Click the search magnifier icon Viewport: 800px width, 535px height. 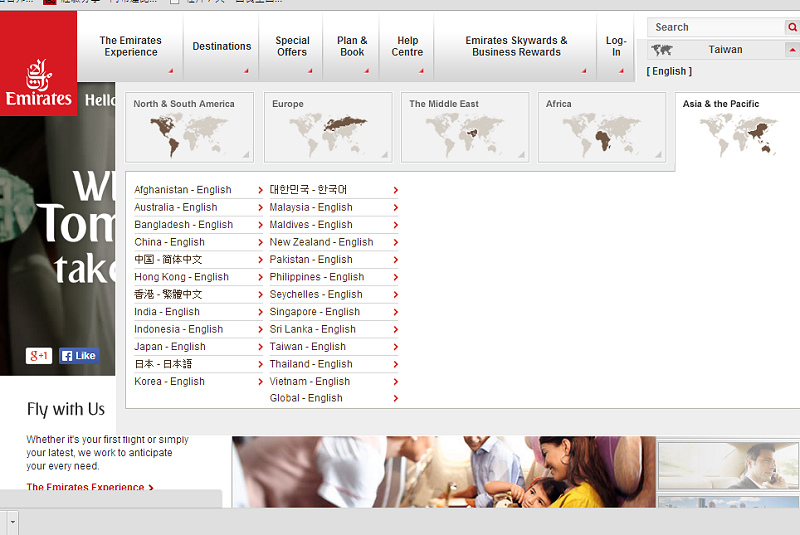coord(792,27)
